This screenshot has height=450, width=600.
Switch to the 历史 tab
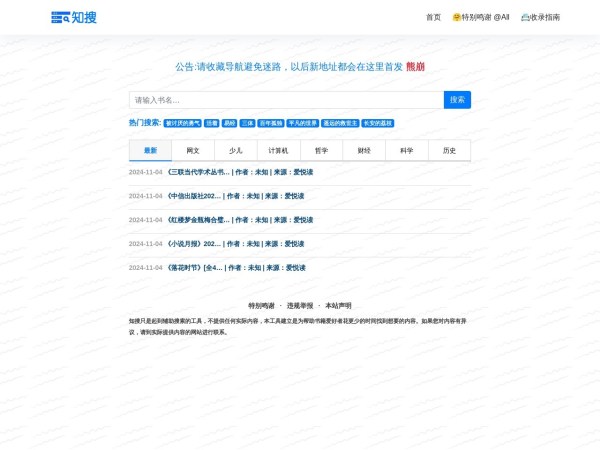coord(449,151)
